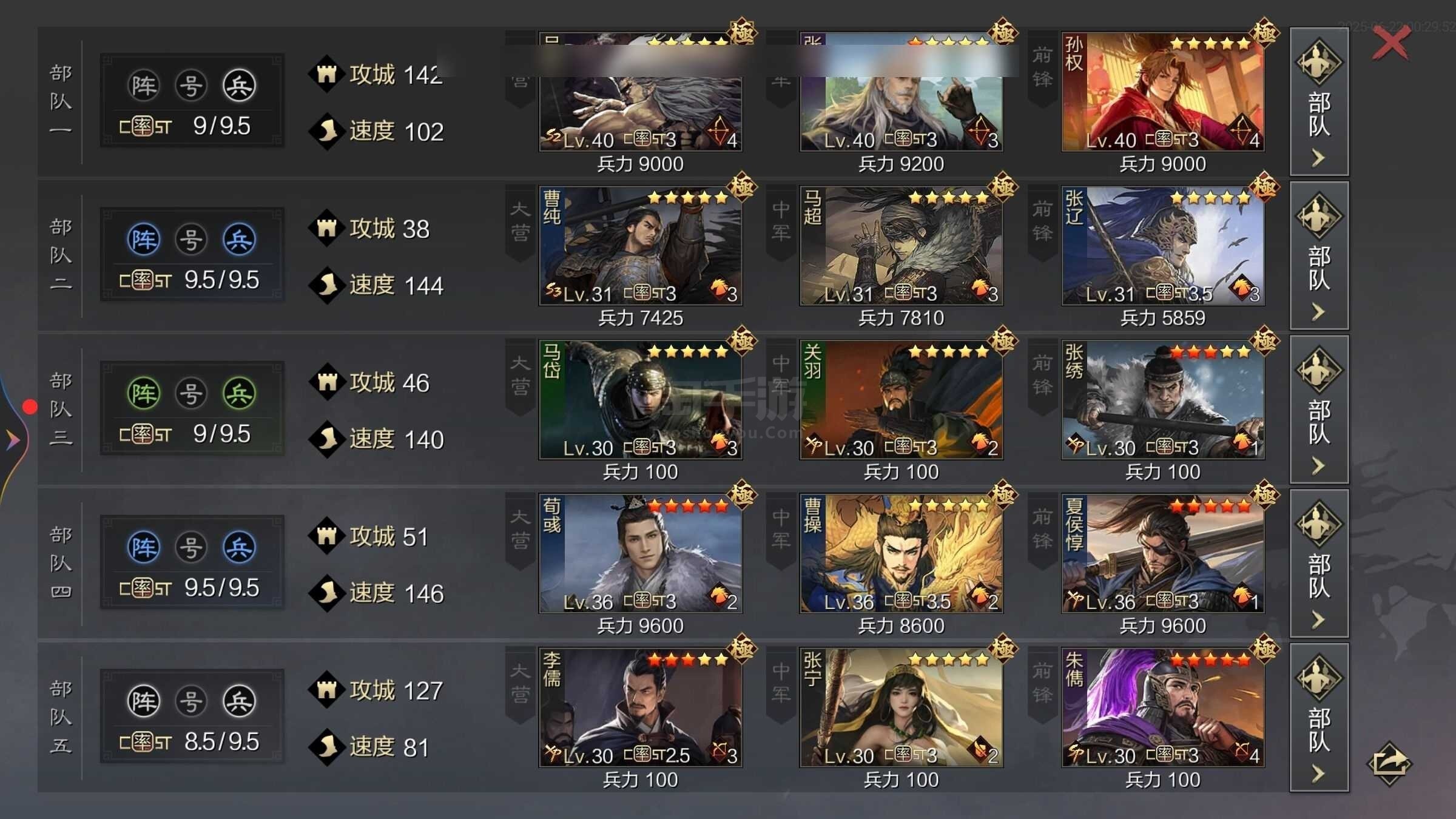Expand 部队三 details via its chevron
Screen dimensions: 1456x819
pyautogui.click(x=1318, y=466)
